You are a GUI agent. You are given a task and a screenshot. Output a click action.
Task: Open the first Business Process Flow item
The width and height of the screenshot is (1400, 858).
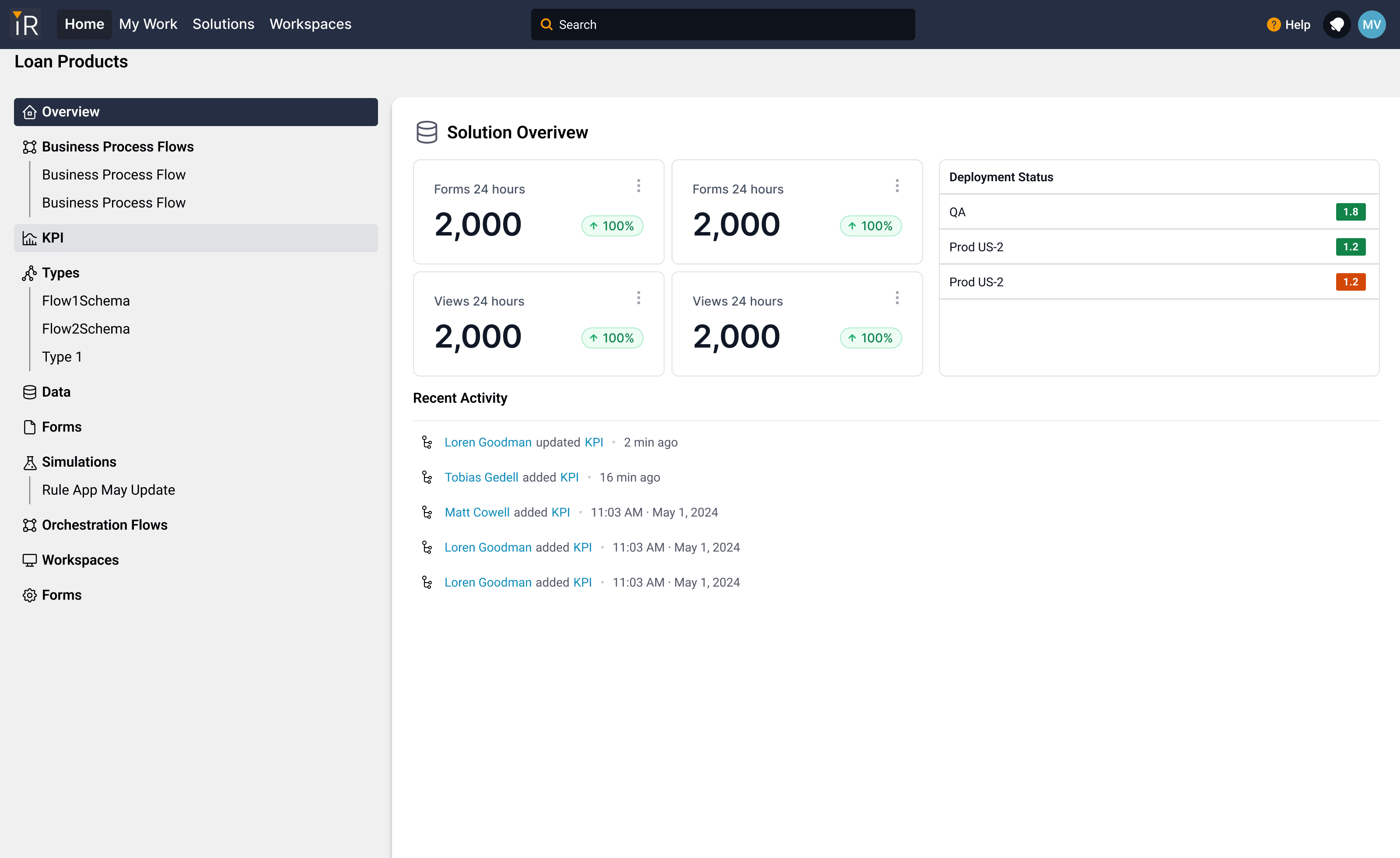(114, 175)
